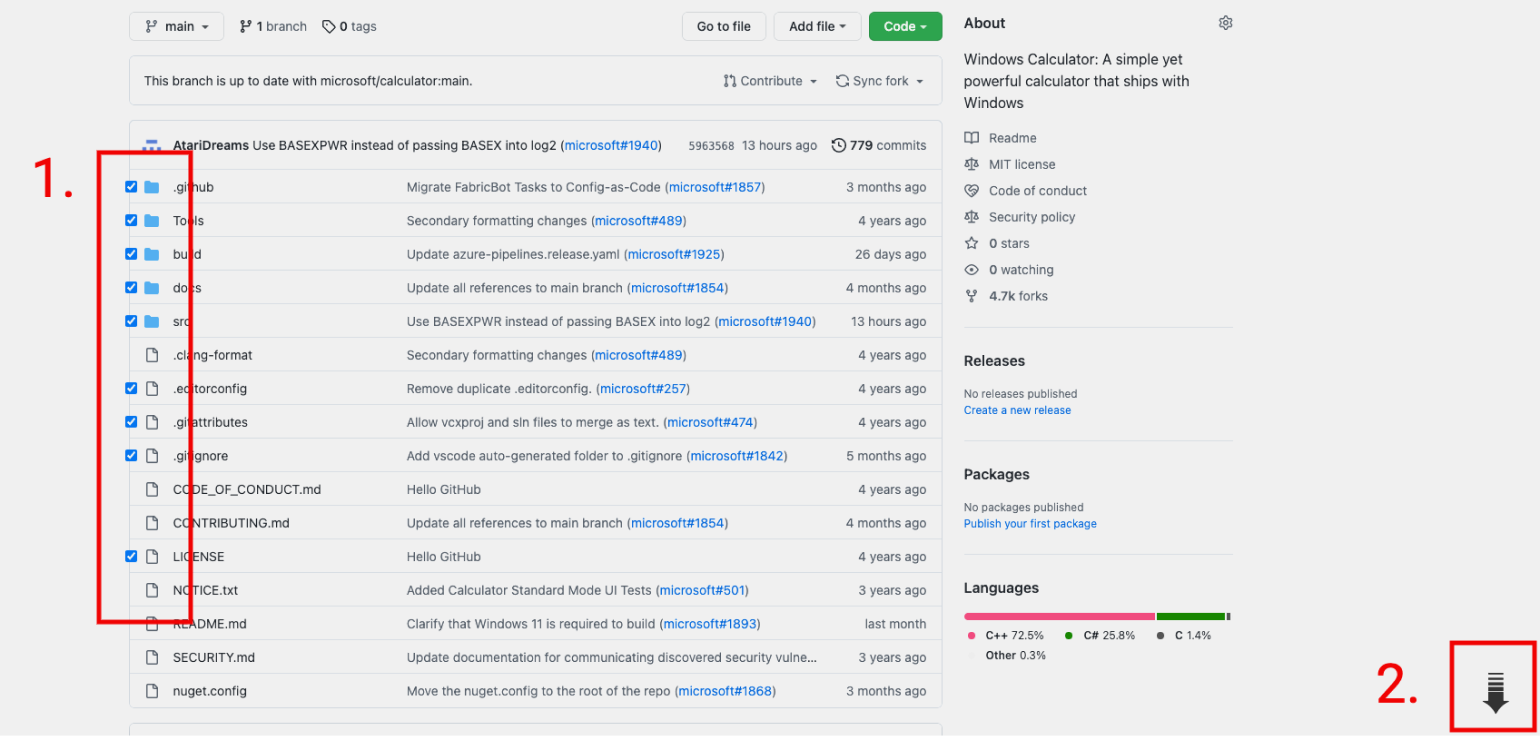
Task: Open commit hash 5963568
Action: coord(711,146)
